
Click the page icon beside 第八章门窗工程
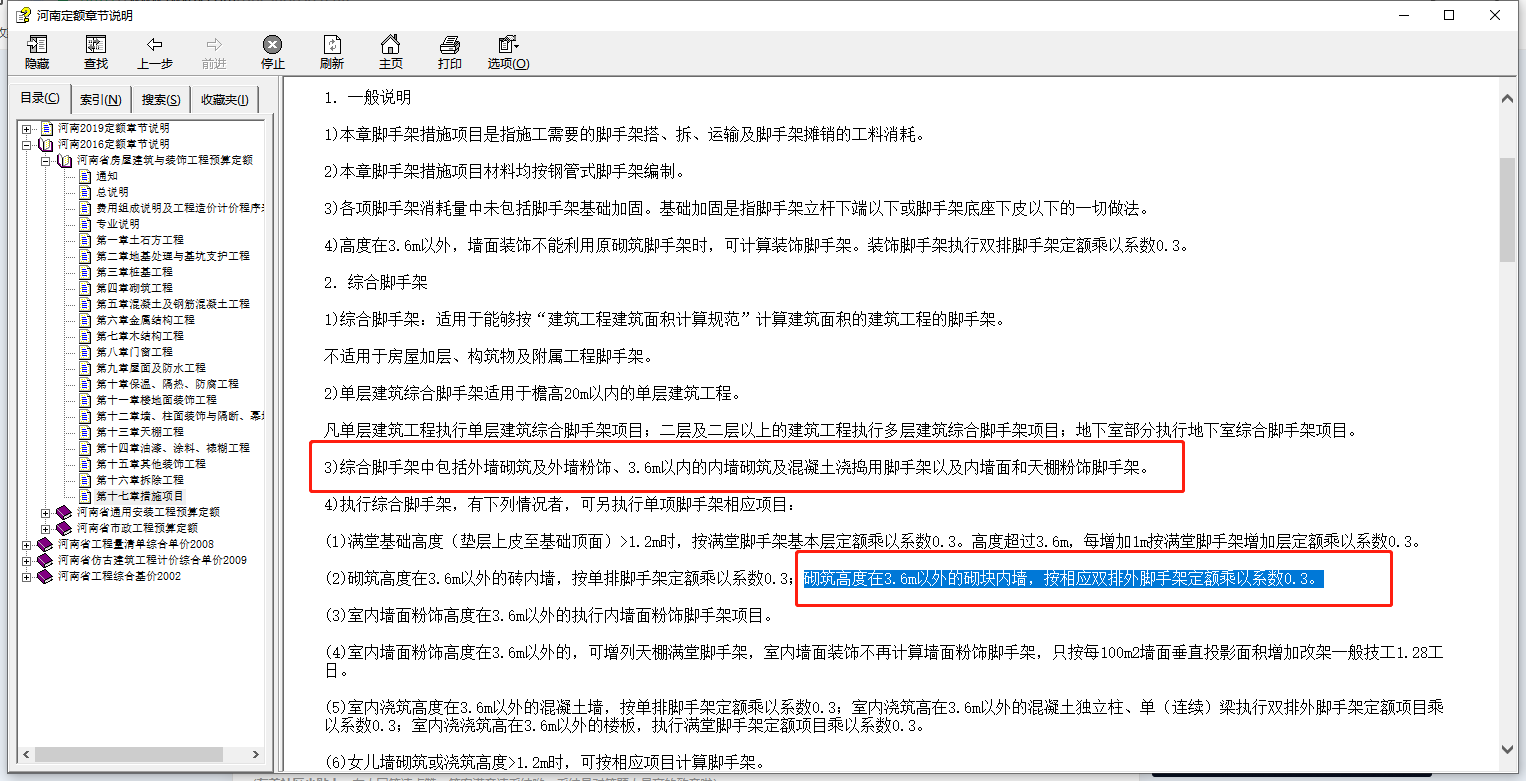point(86,352)
